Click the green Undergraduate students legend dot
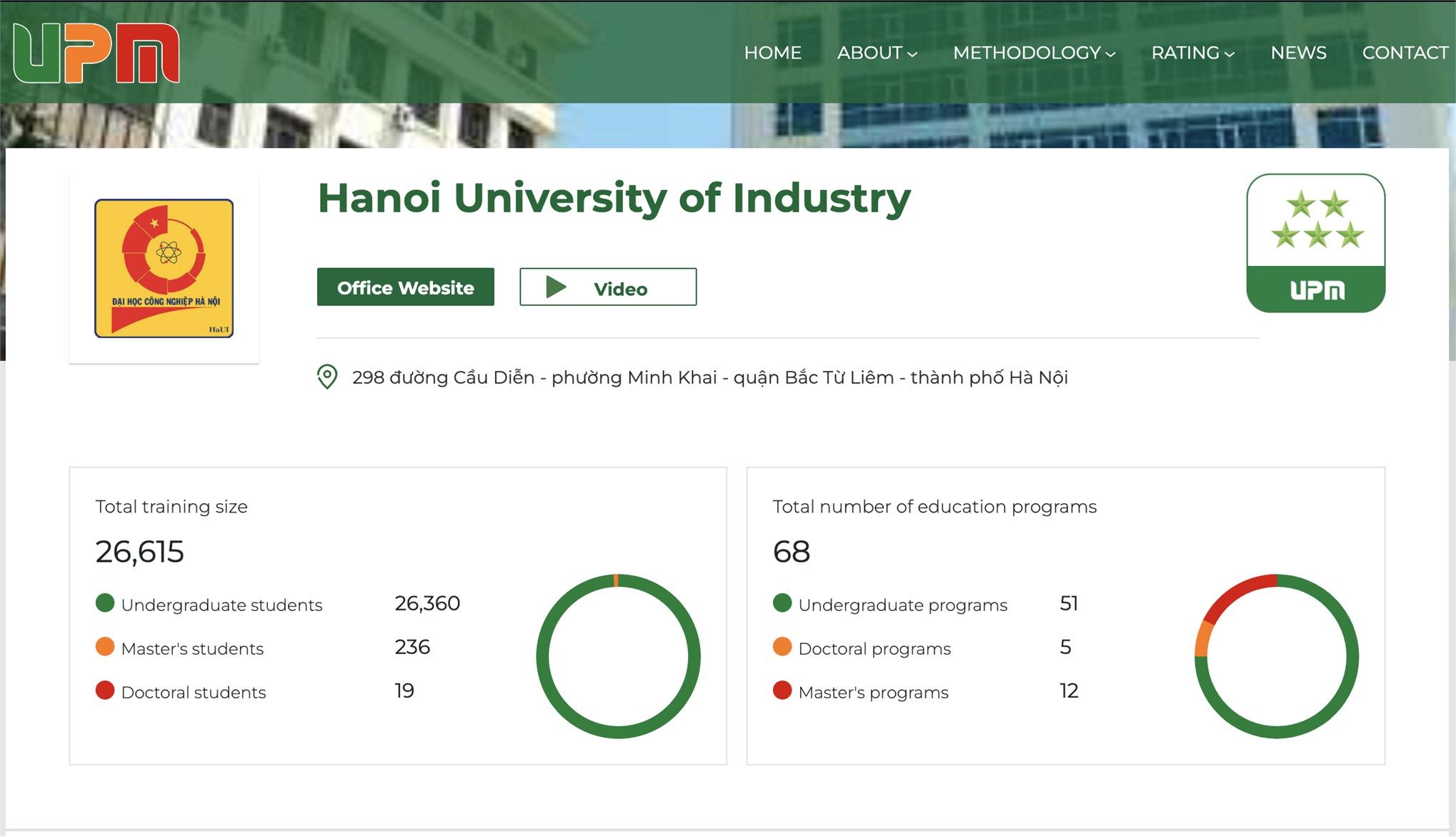The height and width of the screenshot is (837, 1456). [x=105, y=603]
